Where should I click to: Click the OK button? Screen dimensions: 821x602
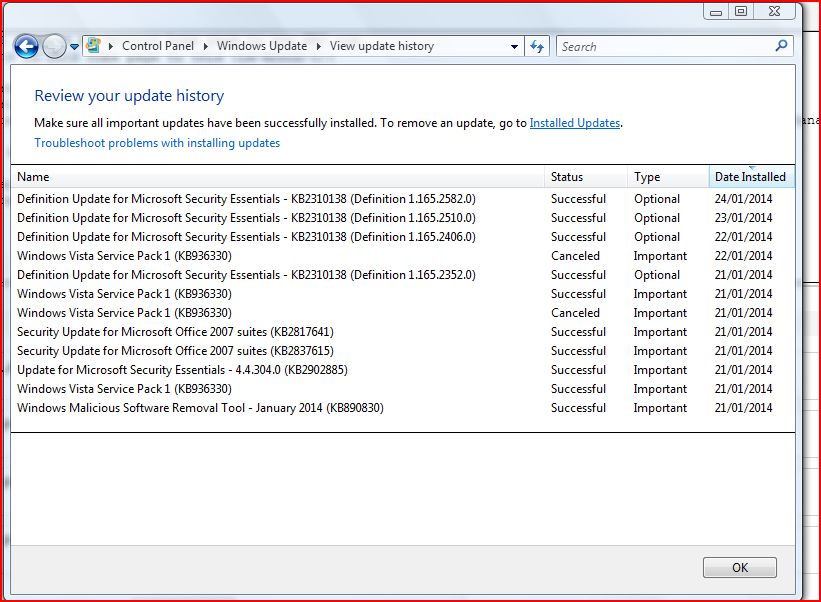click(x=739, y=567)
